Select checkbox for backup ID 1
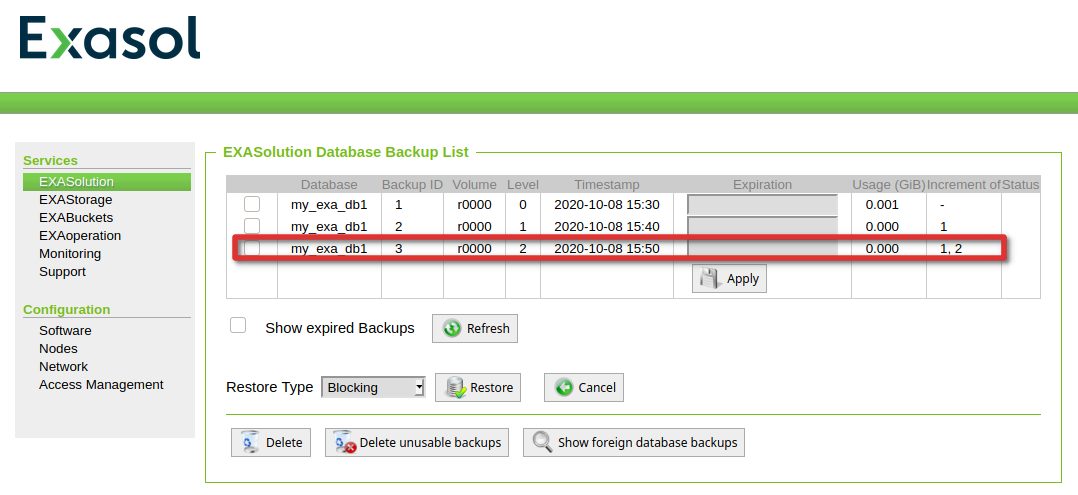 (x=252, y=204)
